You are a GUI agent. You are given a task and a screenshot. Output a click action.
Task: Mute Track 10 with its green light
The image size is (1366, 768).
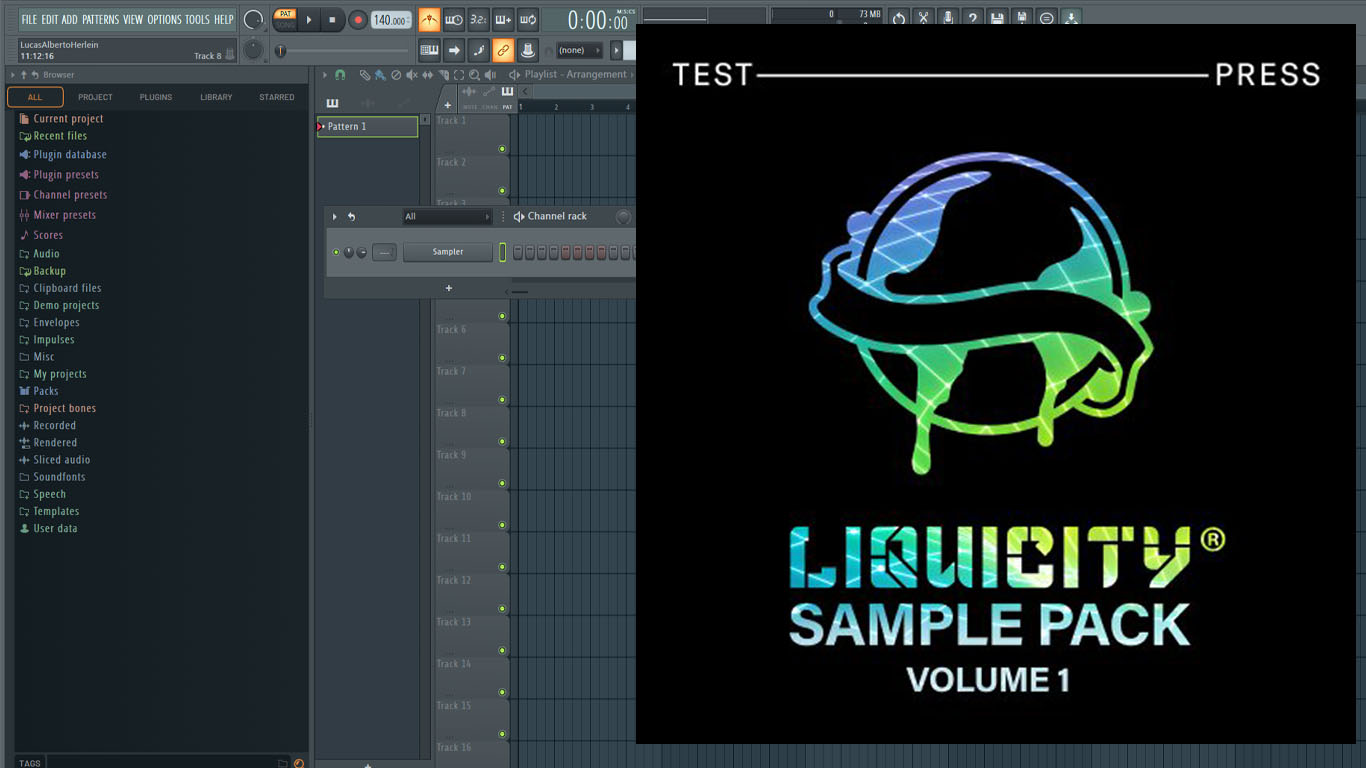click(x=502, y=525)
